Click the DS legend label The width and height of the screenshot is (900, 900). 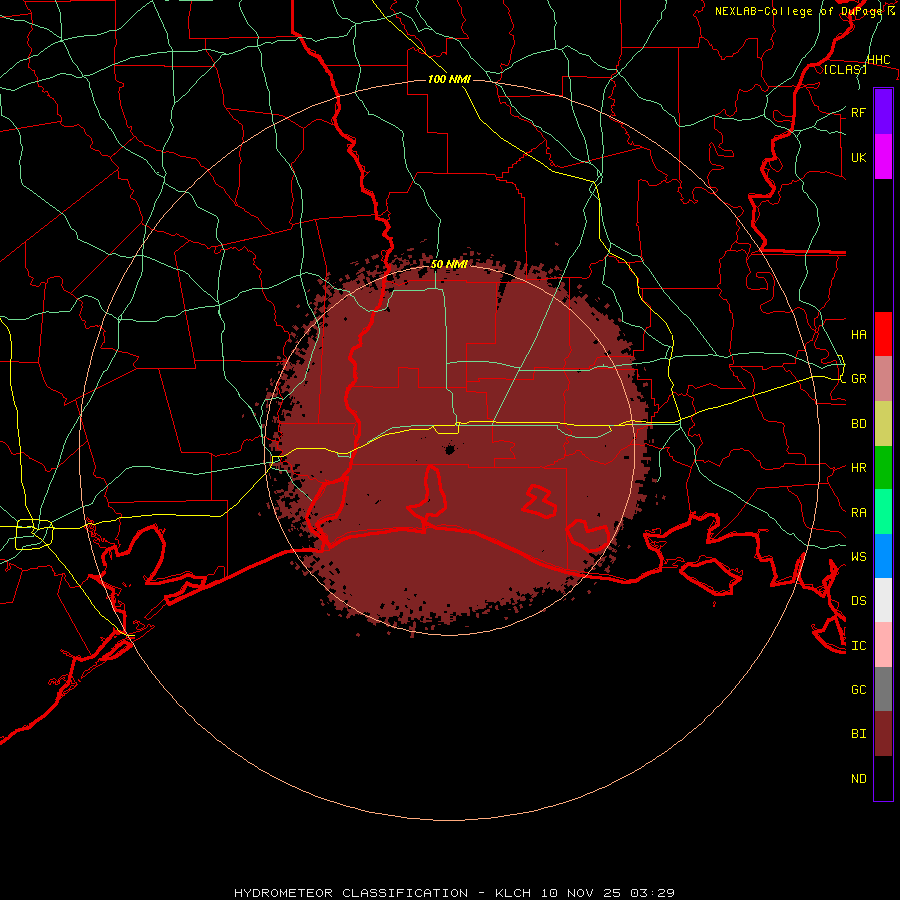(858, 601)
